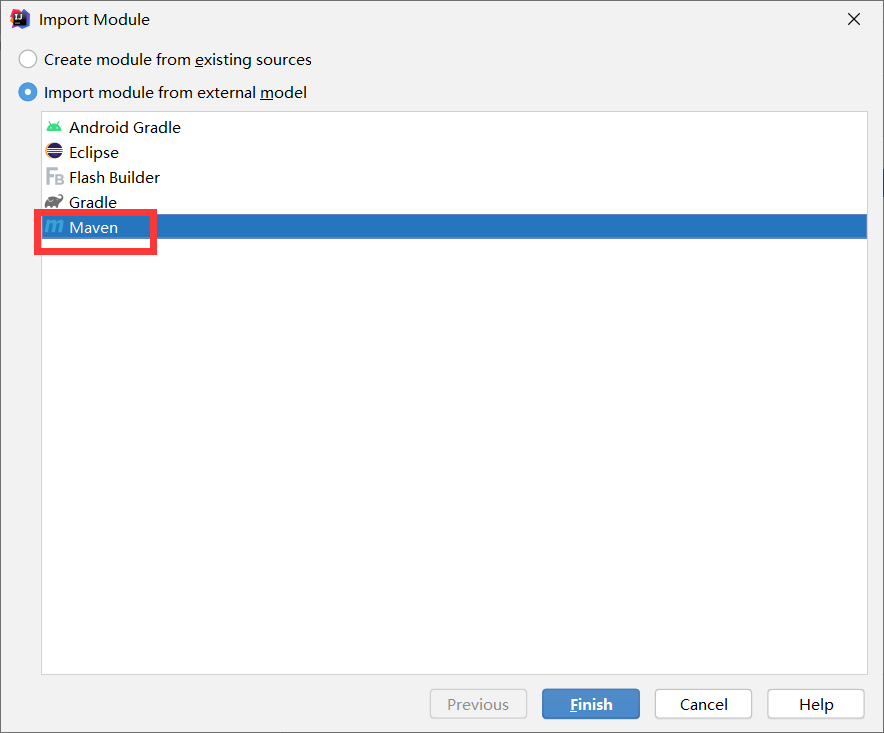Click the Gradle elephant icon
Screen dimensions: 884x733
[x=54, y=202]
